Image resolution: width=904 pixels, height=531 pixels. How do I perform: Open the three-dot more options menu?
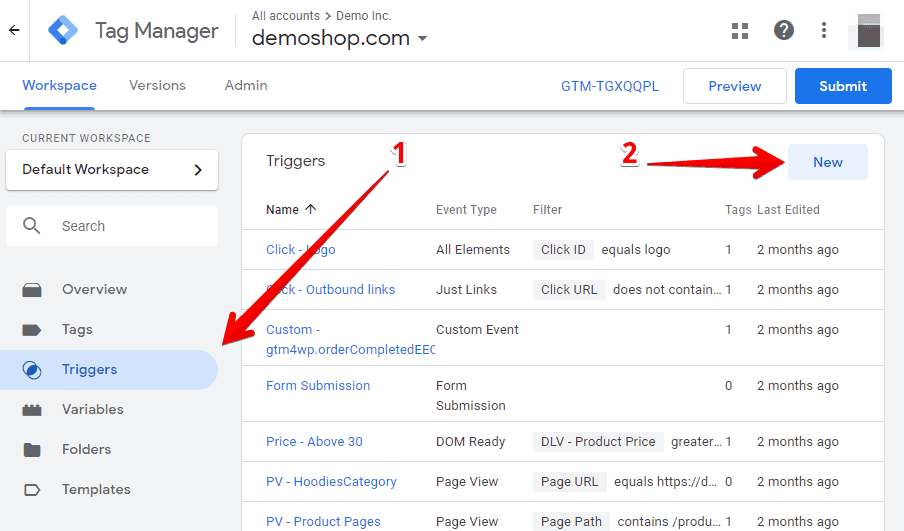[824, 30]
